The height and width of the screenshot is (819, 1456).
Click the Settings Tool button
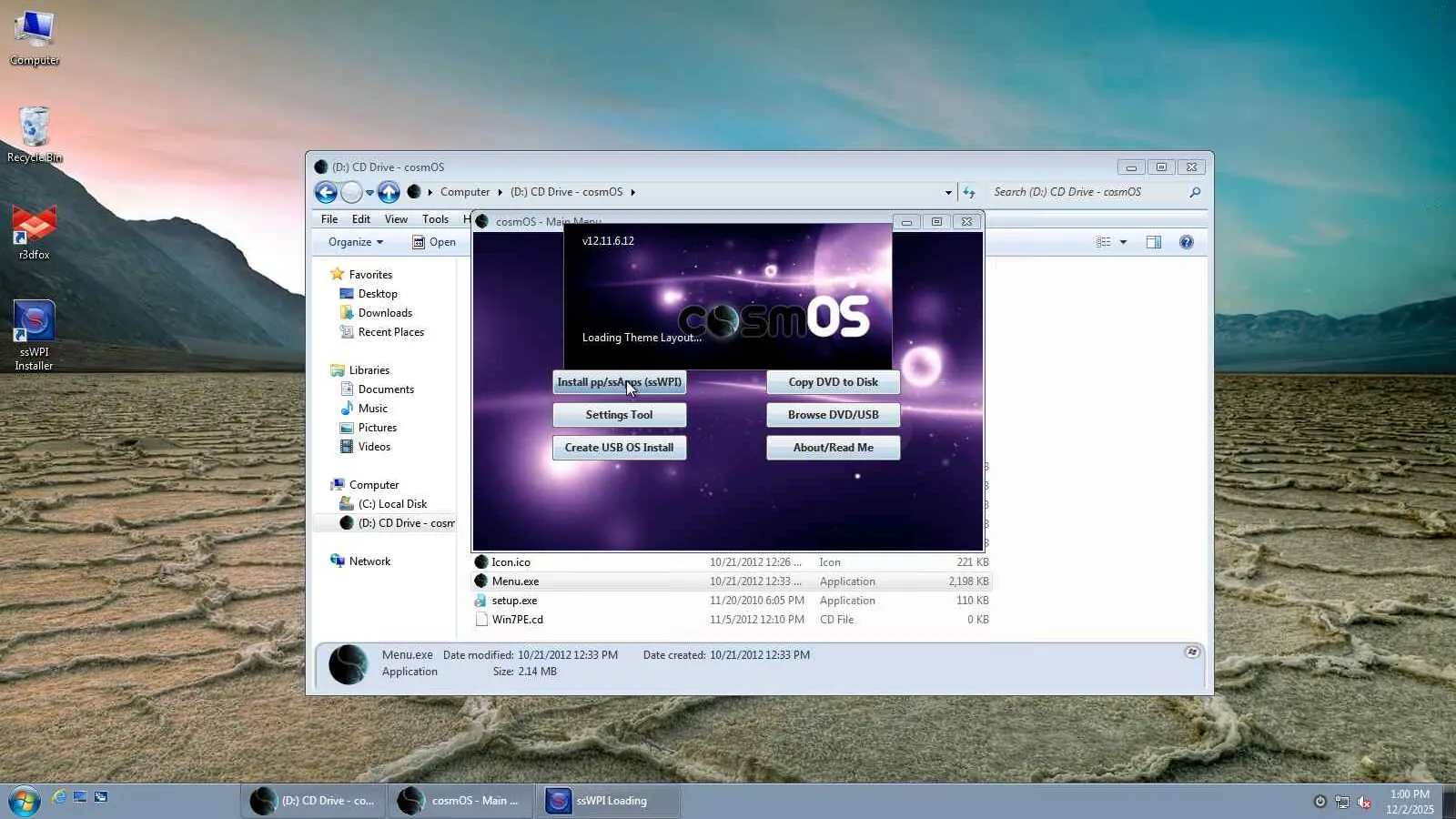click(x=620, y=415)
